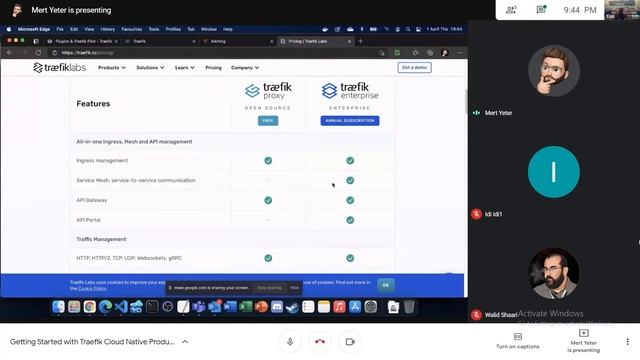Click Stop sharing in the sharing bar
Image resolution: width=640 pixels, height=360 pixels.
pyautogui.click(x=269, y=288)
